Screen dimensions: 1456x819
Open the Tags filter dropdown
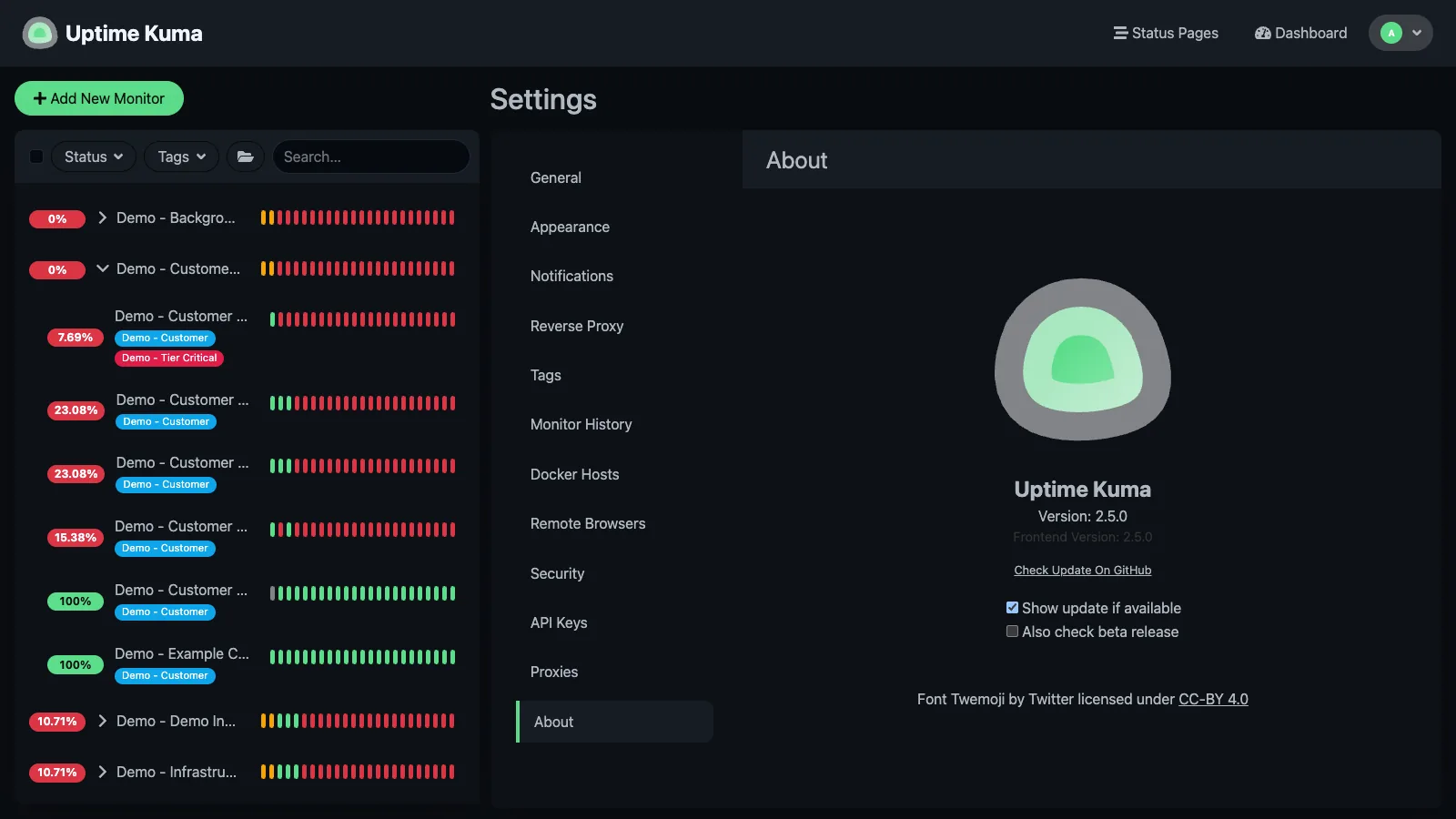pos(181,157)
